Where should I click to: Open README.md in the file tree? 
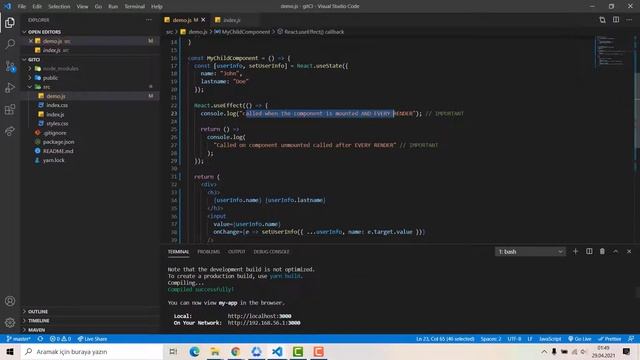[58, 151]
